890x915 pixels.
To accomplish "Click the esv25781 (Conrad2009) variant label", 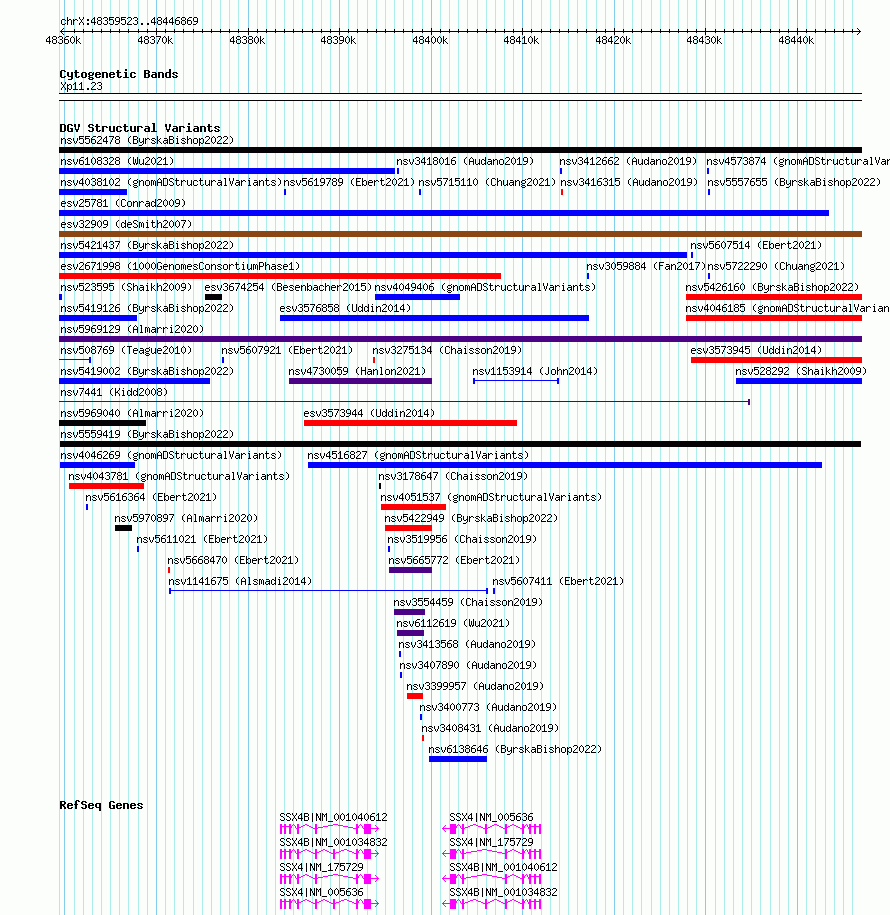I will [123, 204].
